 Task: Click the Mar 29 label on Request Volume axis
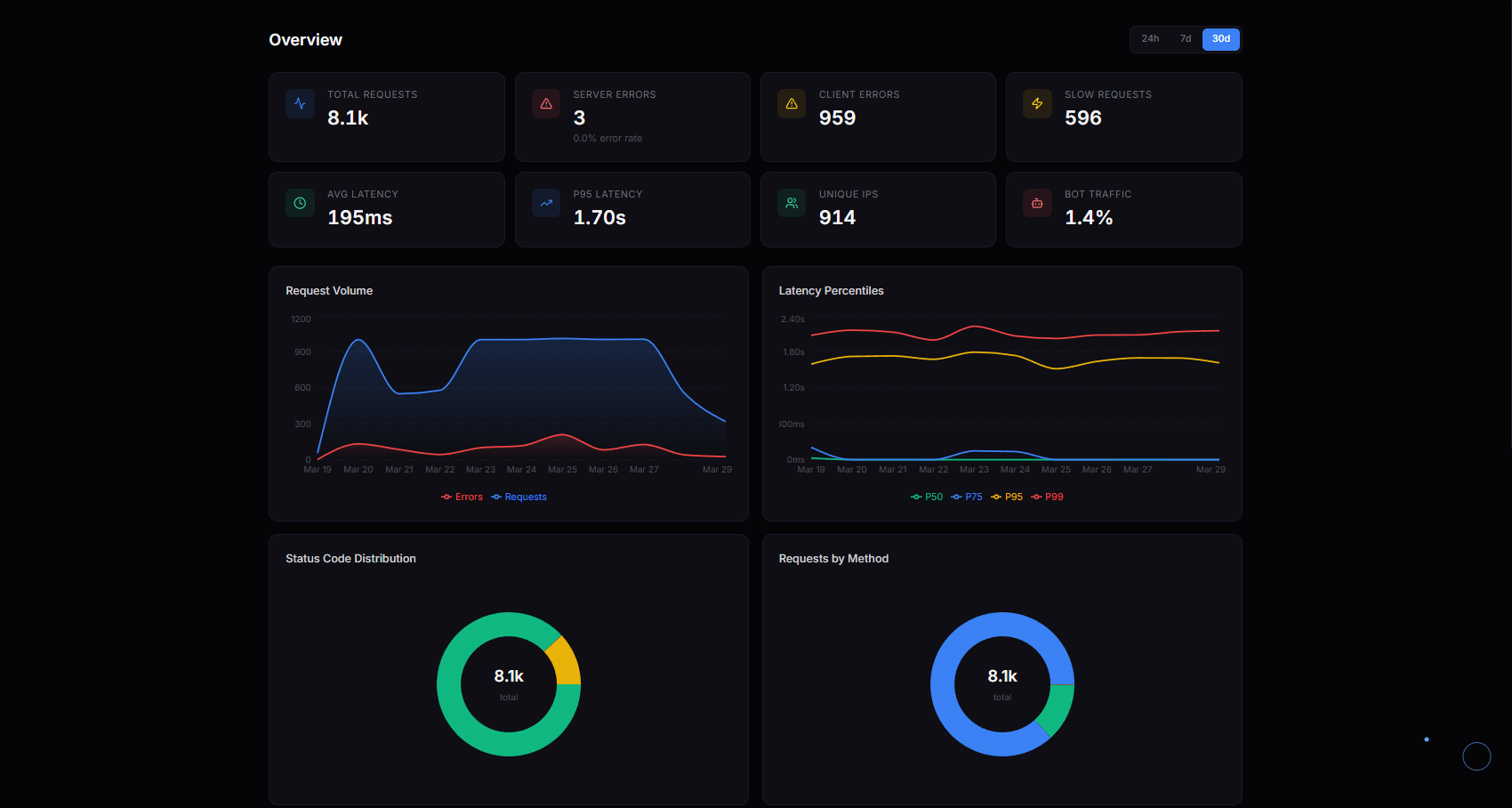pos(717,470)
